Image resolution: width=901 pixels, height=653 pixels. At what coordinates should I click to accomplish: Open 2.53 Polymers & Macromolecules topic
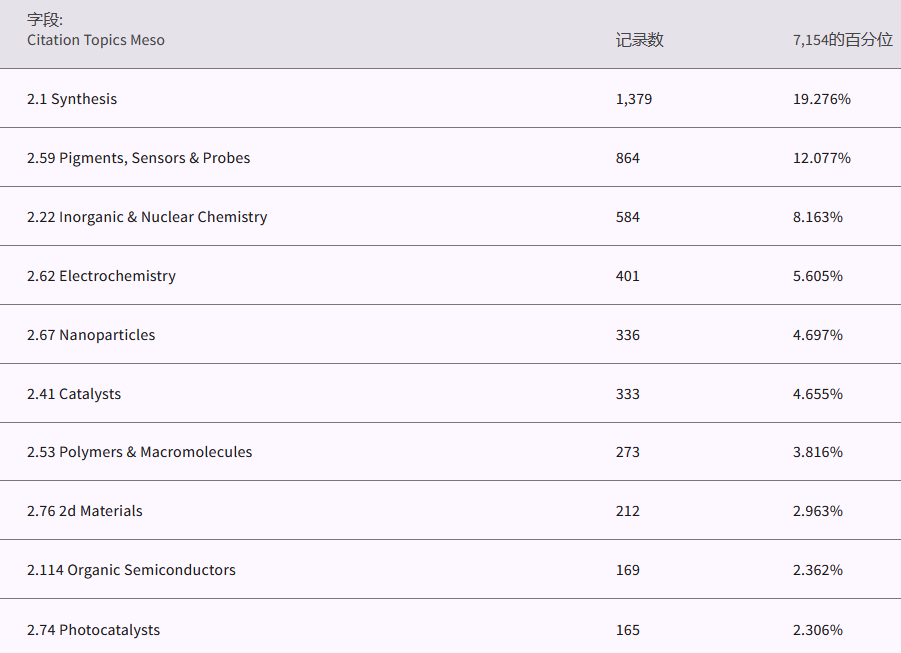(140, 452)
